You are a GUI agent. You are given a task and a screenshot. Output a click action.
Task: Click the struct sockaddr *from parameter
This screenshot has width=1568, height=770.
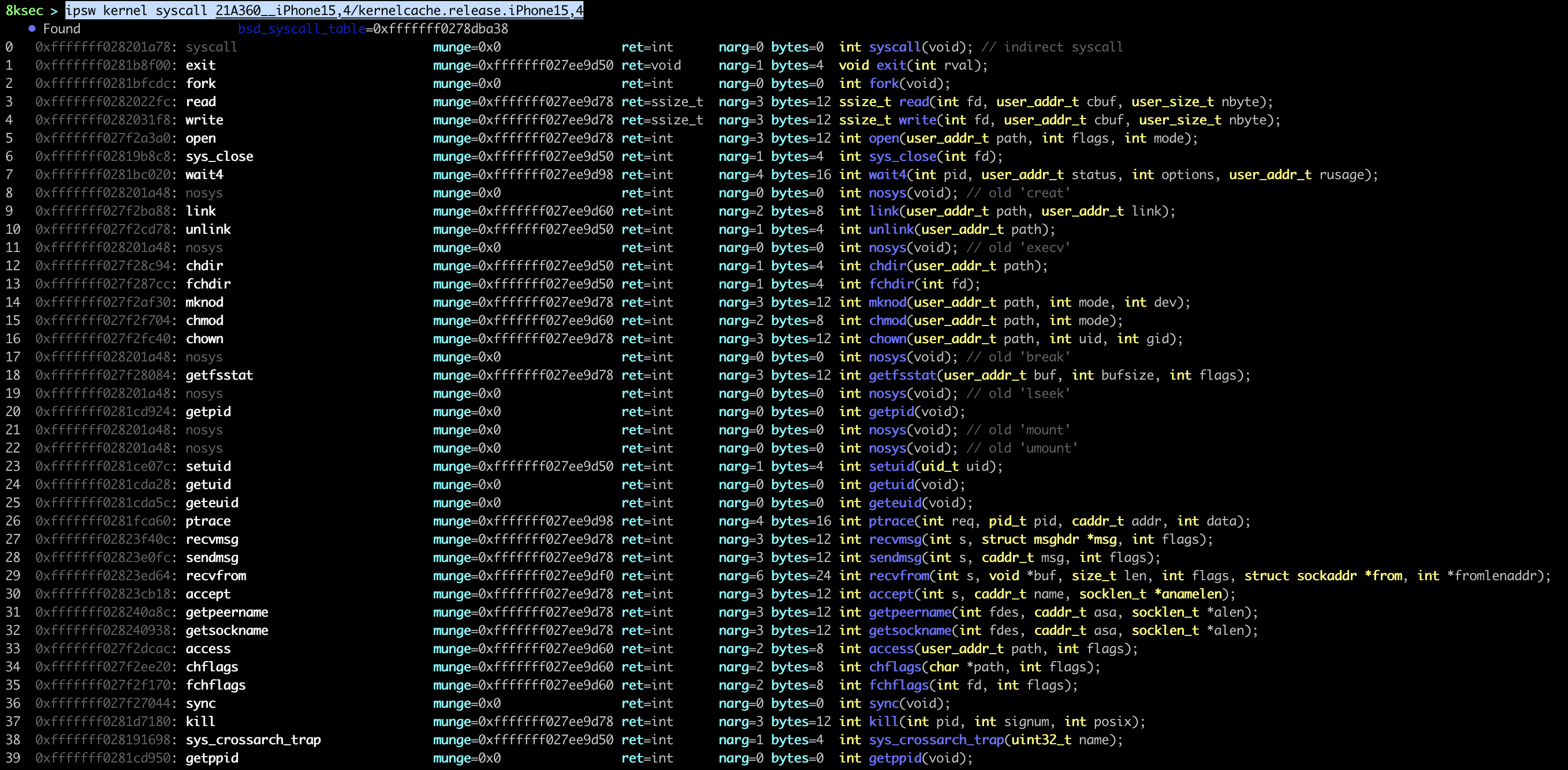click(1323, 576)
